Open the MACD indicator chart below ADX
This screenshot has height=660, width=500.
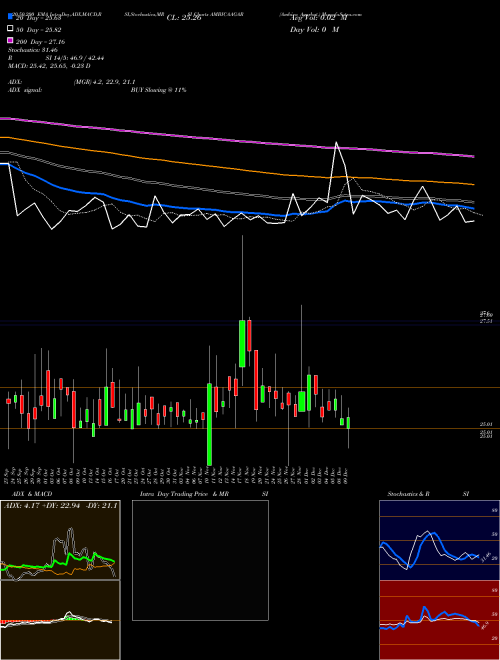point(60,620)
